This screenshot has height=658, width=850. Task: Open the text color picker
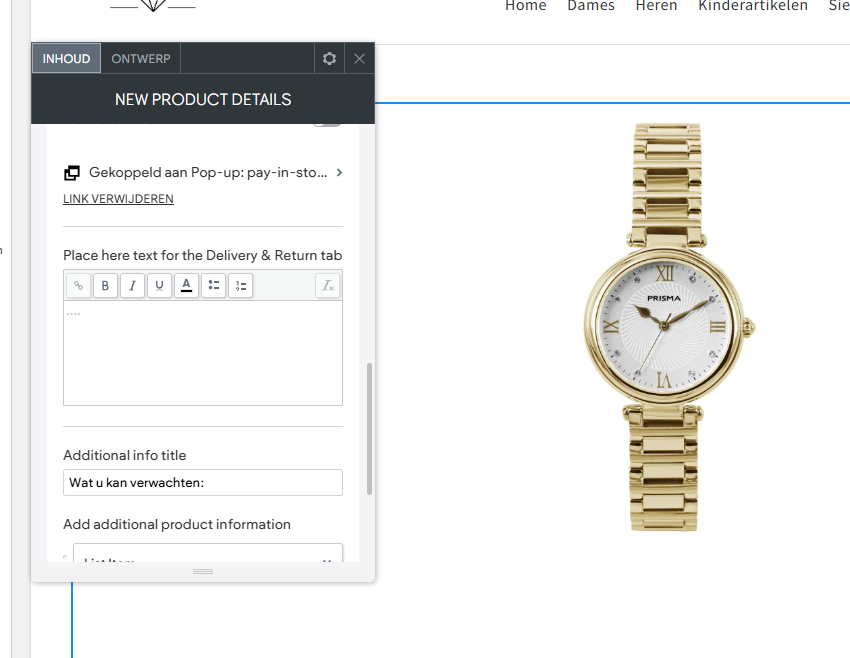(186, 286)
